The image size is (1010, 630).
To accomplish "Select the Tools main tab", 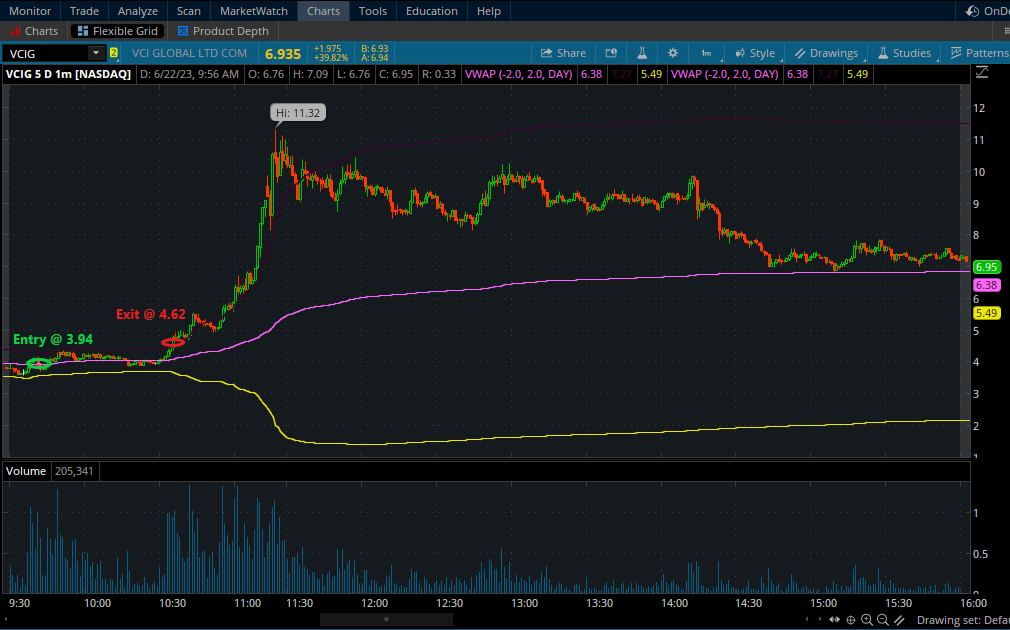I will point(373,11).
